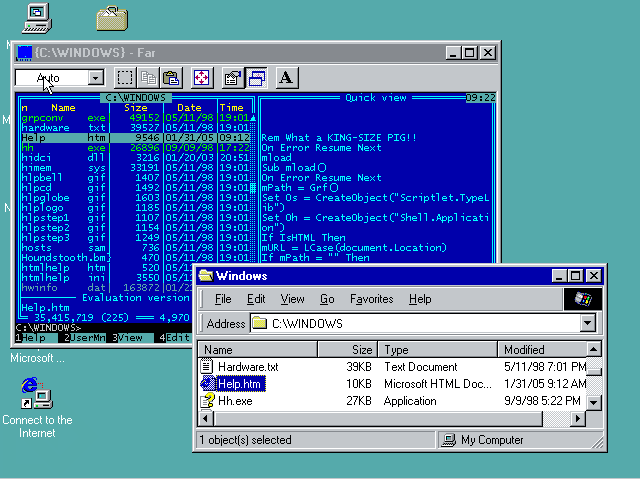Open My Computer desktop icon
The width and height of the screenshot is (640, 480).
[x=37, y=18]
